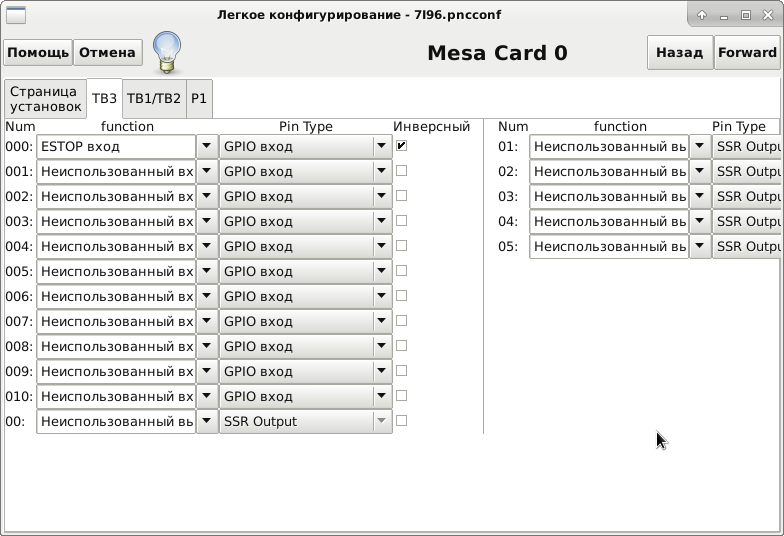Open pin type dropdown for pin 004
The width and height of the screenshot is (784, 536).
point(306,246)
